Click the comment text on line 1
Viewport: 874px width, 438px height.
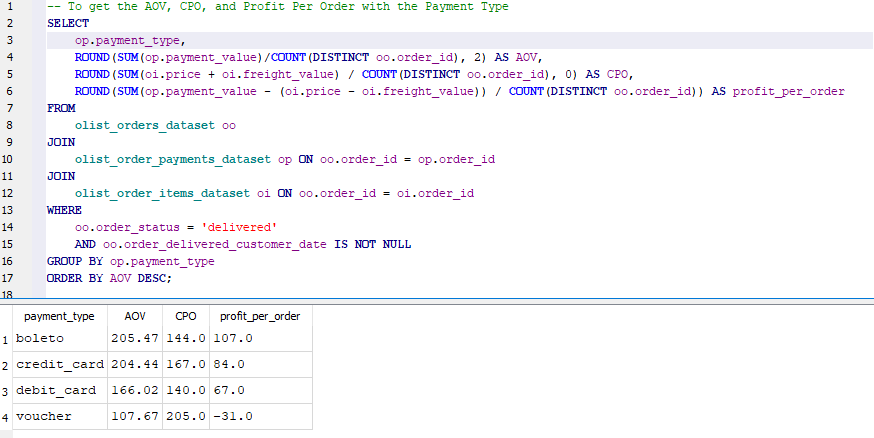[278, 7]
